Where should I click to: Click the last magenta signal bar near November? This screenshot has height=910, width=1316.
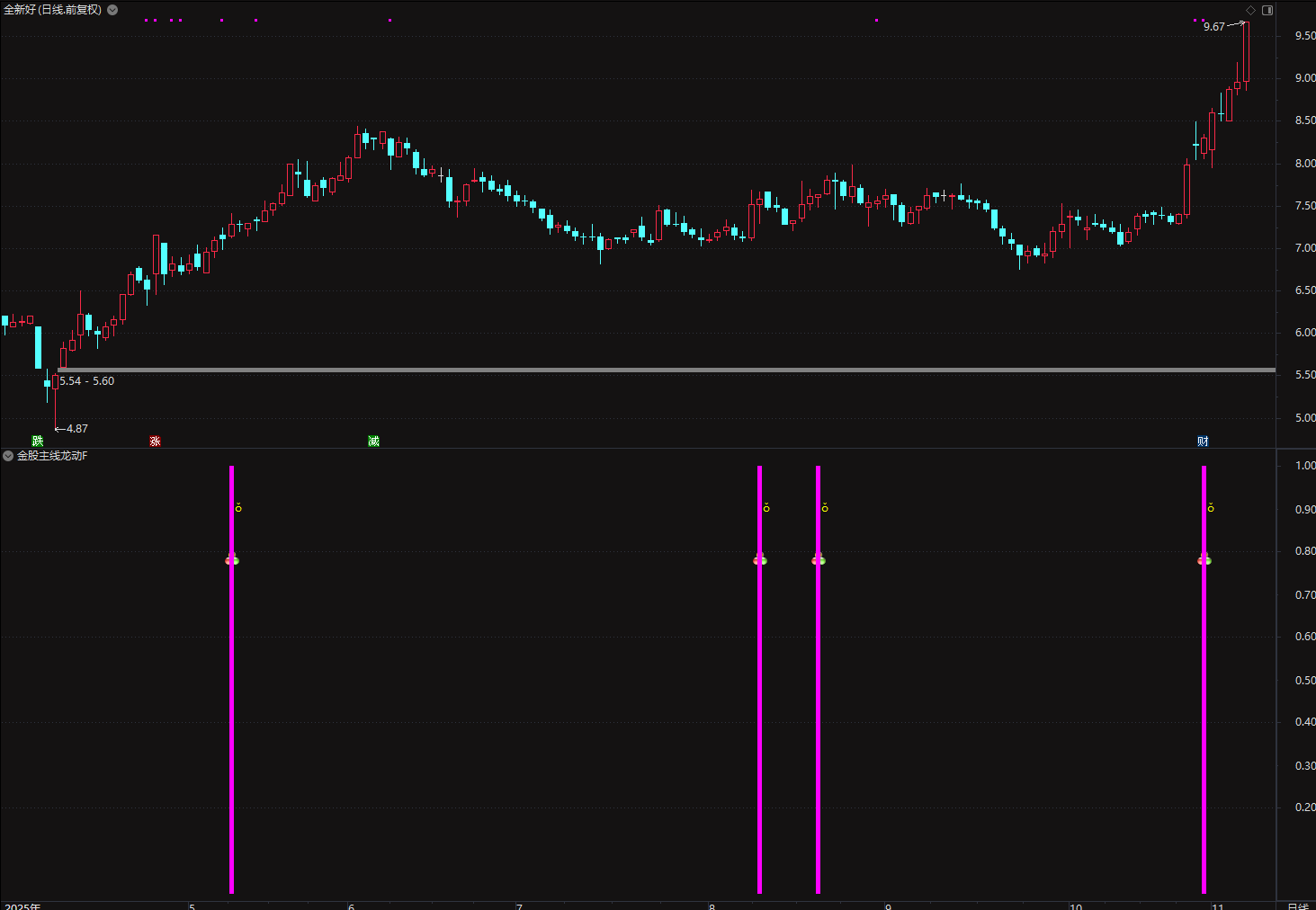(x=1204, y=679)
